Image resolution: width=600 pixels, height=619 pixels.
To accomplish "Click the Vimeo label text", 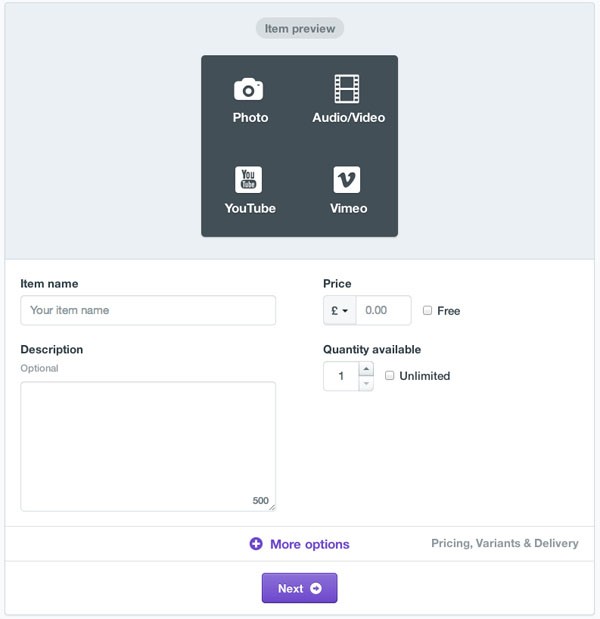I will point(349,208).
